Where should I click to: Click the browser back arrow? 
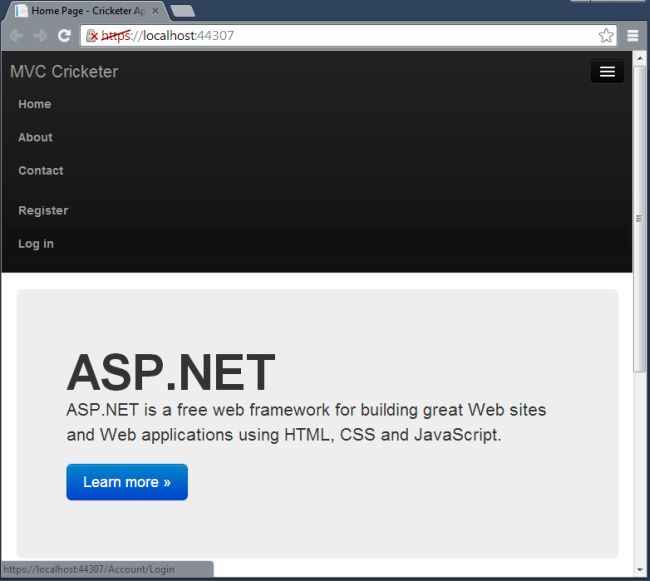click(x=16, y=36)
